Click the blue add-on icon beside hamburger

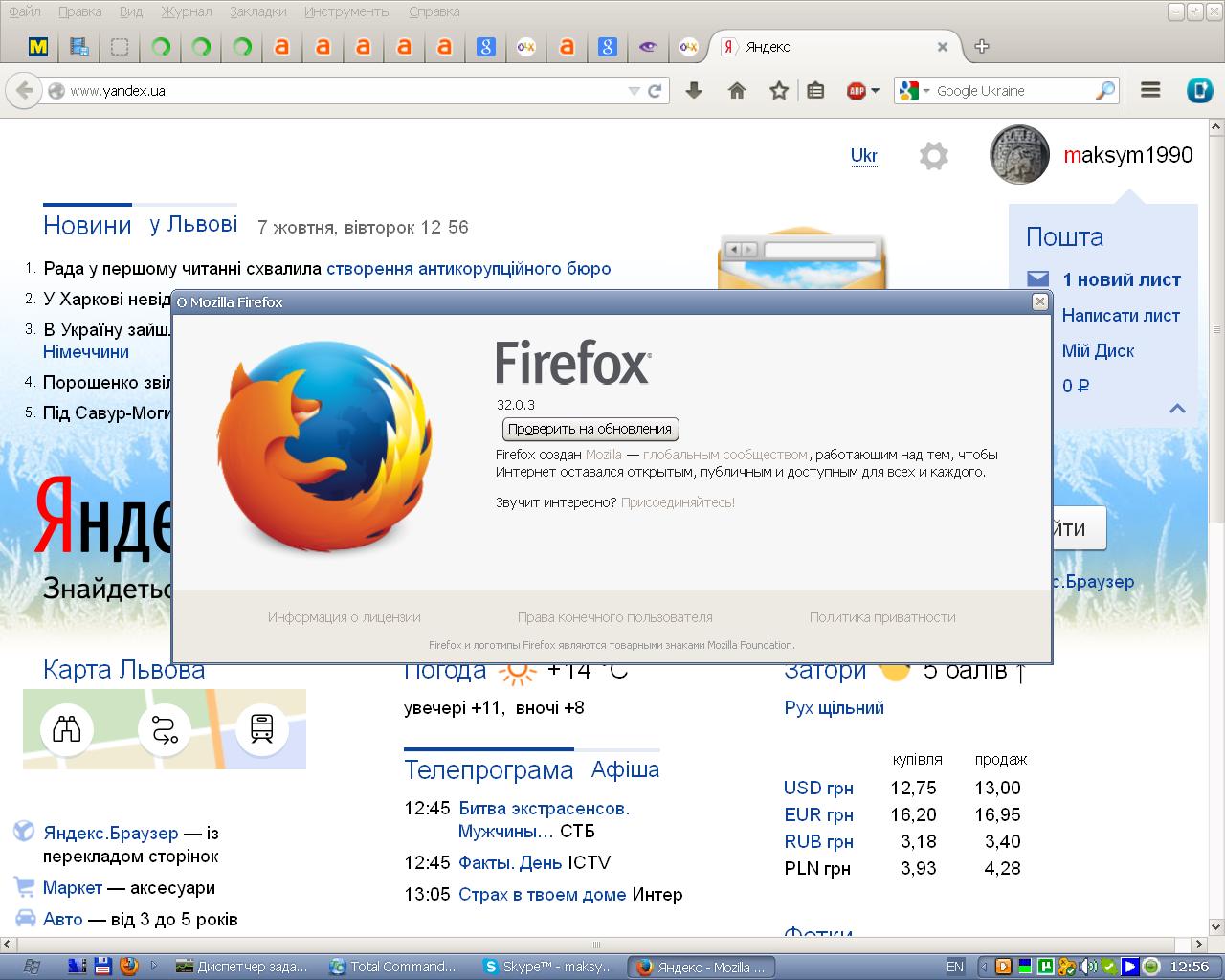point(1199,91)
